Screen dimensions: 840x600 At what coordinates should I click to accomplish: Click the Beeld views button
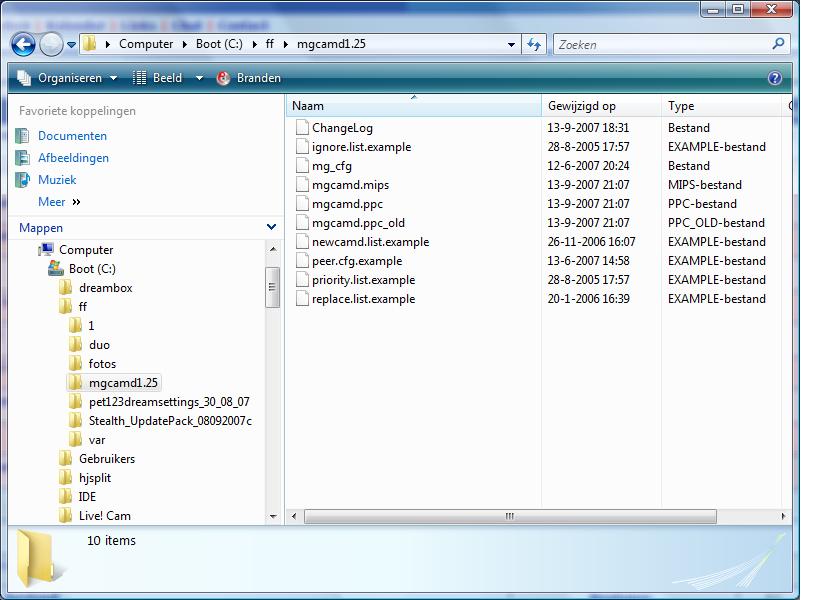tap(158, 78)
